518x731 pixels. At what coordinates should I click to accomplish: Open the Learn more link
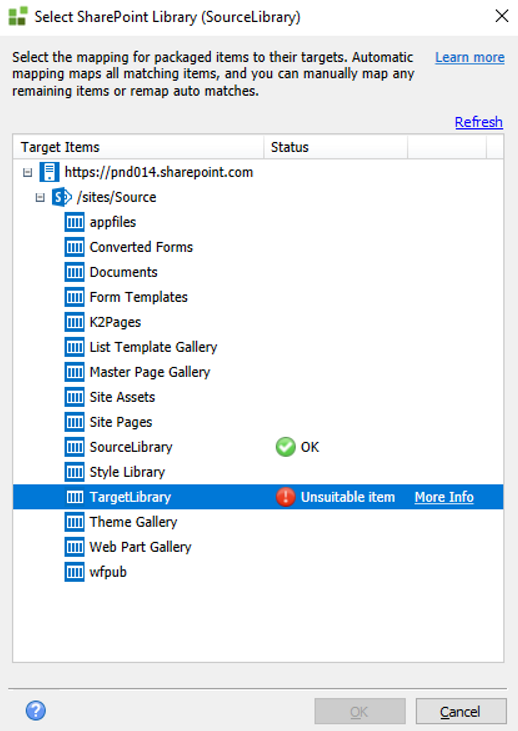470,57
